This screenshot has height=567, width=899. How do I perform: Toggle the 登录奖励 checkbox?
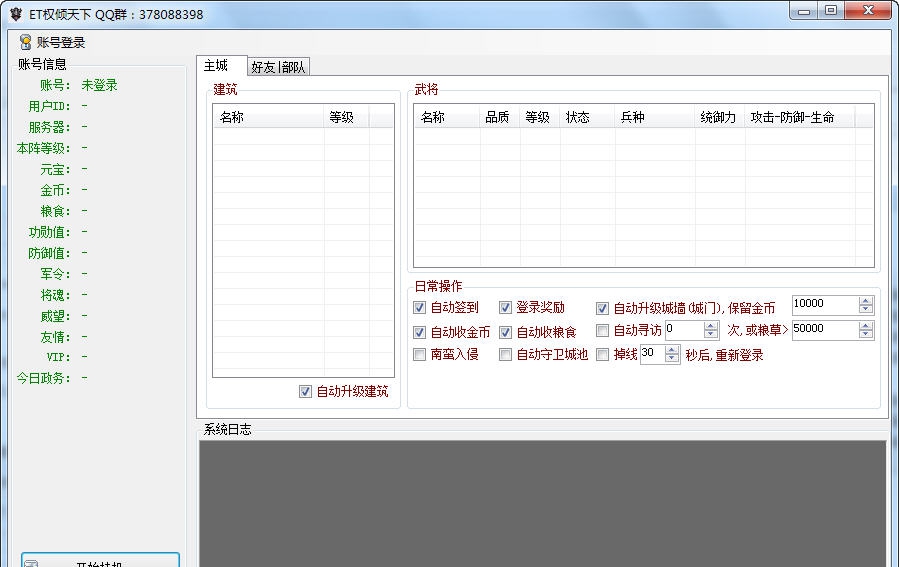click(505, 308)
